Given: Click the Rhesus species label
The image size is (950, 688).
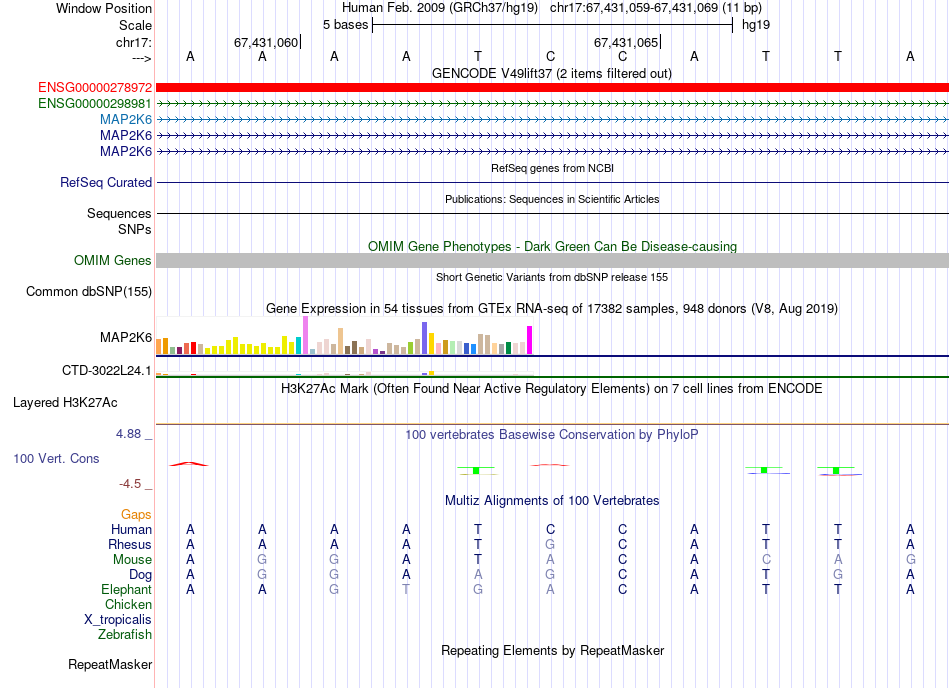Looking at the screenshot, I should (130, 545).
